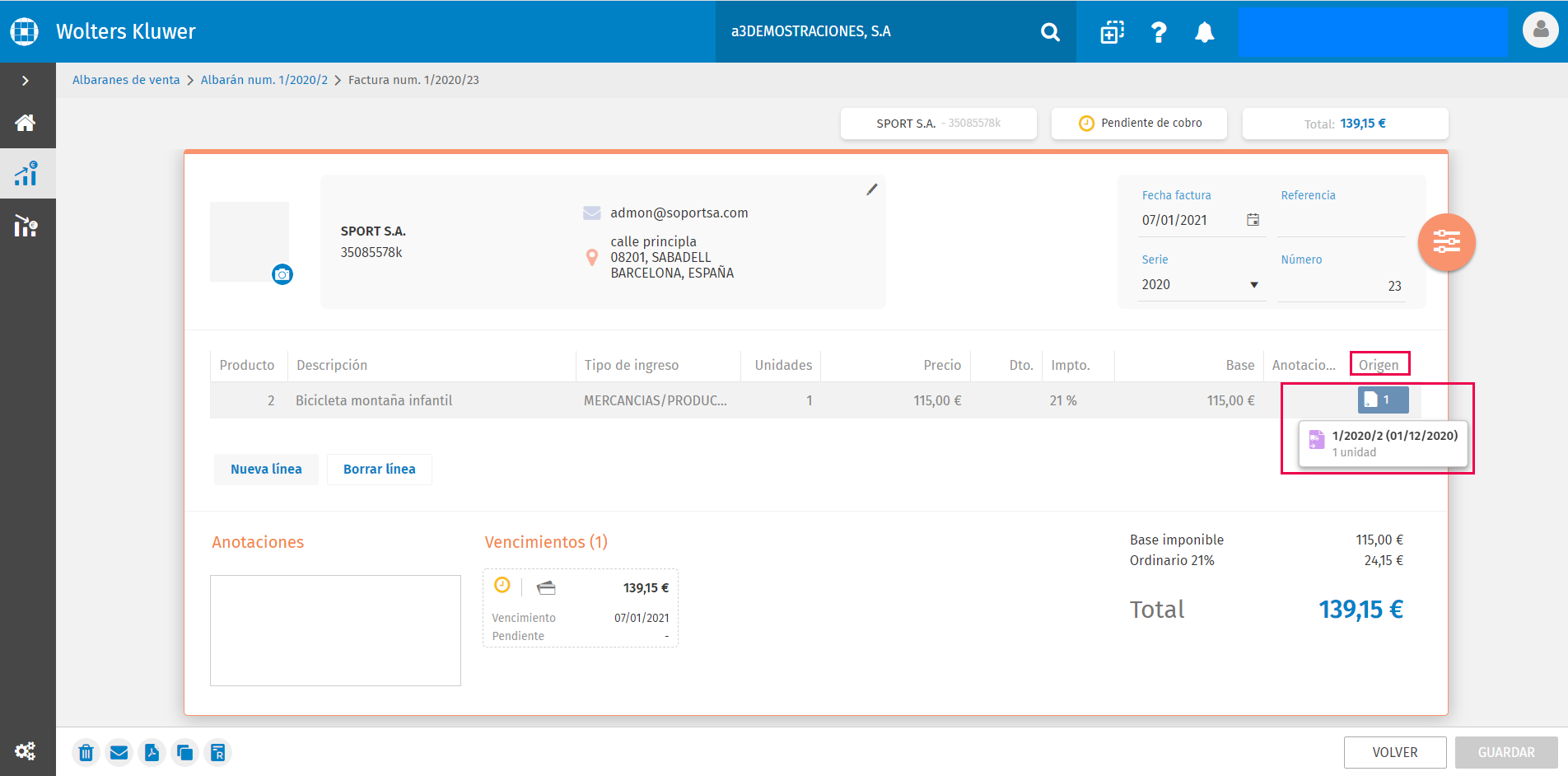This screenshot has height=776, width=1568.
Task: Click company name a3DEMOSTRACIONES, S.A
Action: pyautogui.click(x=811, y=31)
